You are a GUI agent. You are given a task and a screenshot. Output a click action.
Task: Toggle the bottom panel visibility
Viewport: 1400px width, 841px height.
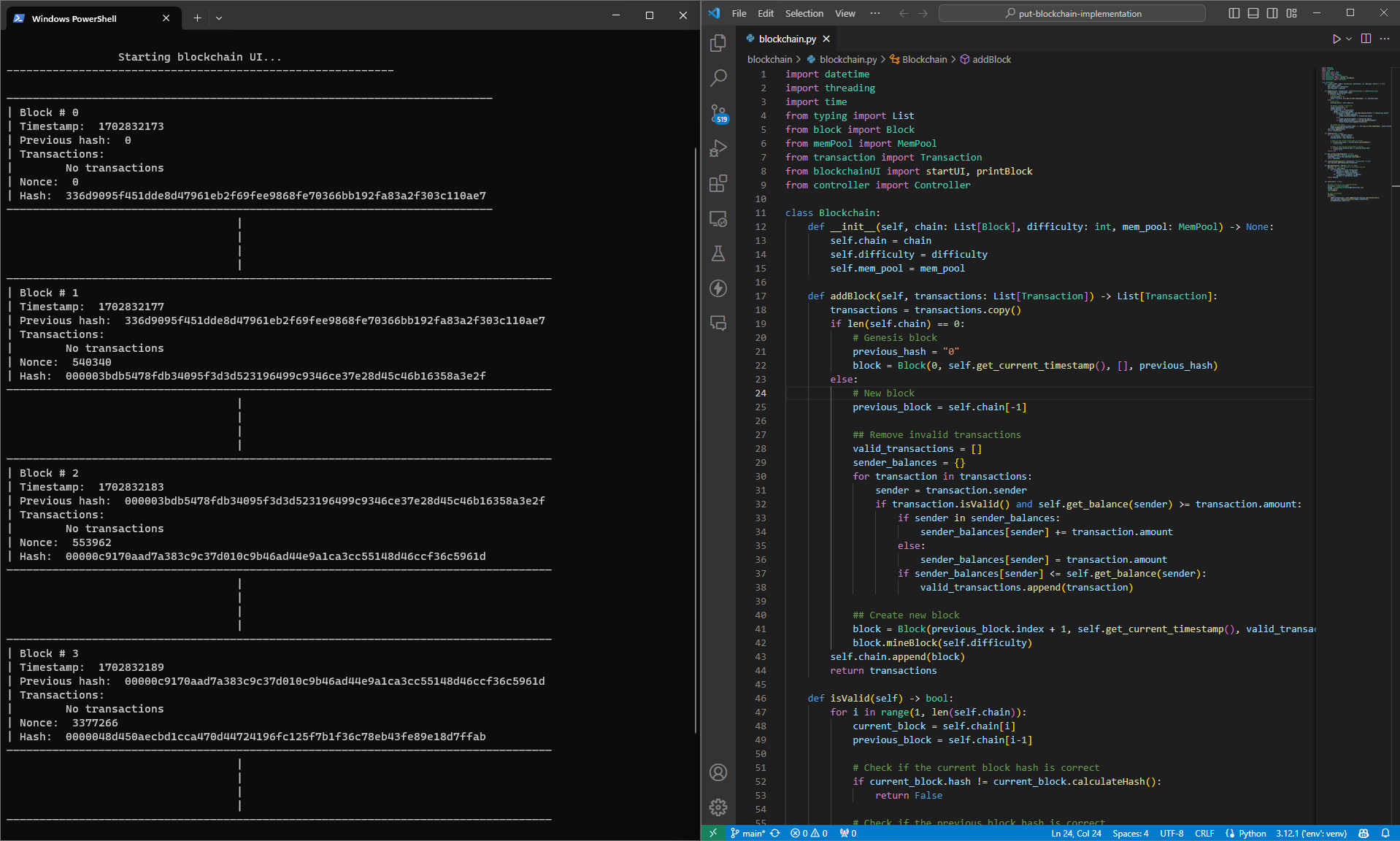(x=1253, y=13)
